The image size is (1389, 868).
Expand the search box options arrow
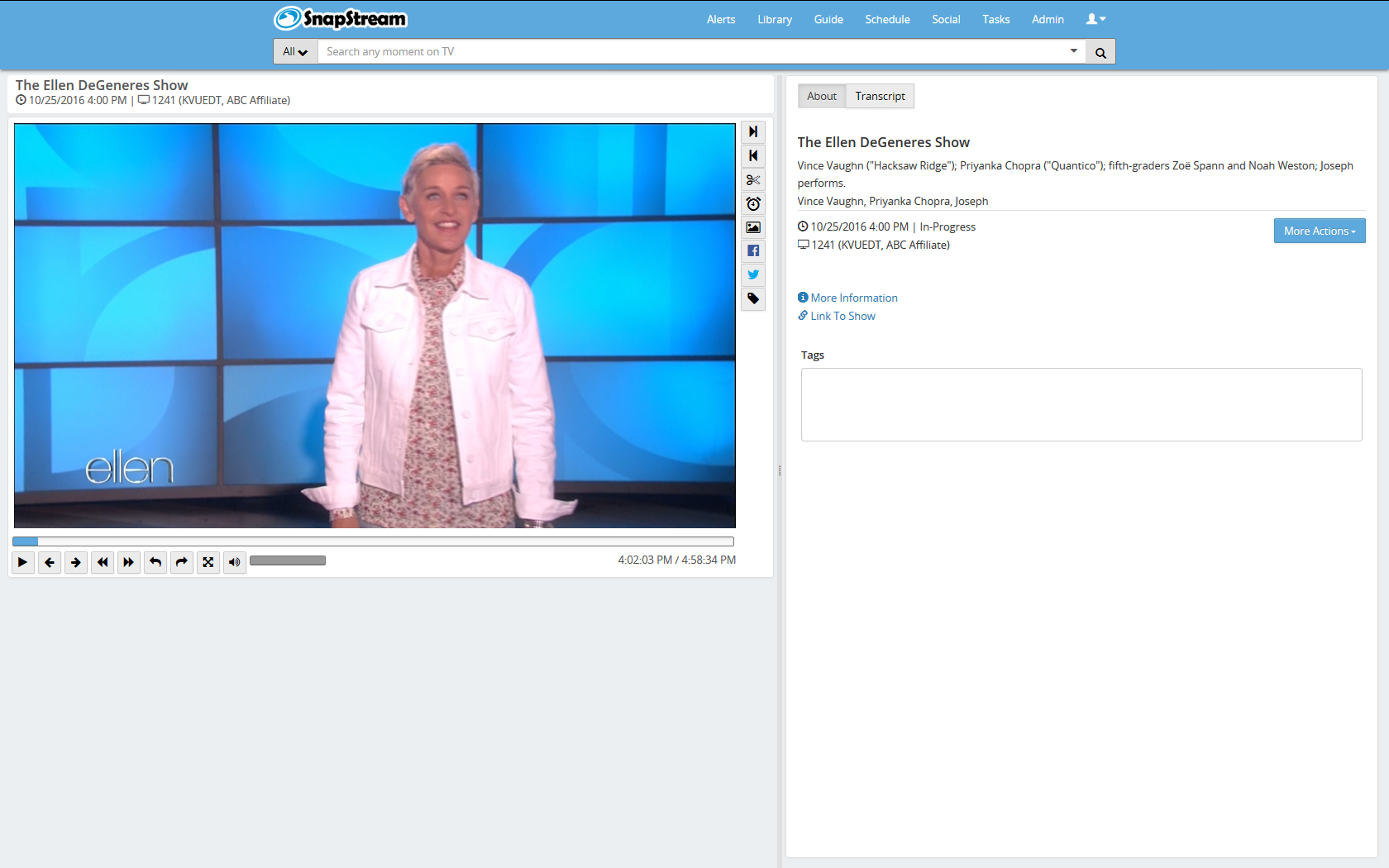(x=1073, y=51)
